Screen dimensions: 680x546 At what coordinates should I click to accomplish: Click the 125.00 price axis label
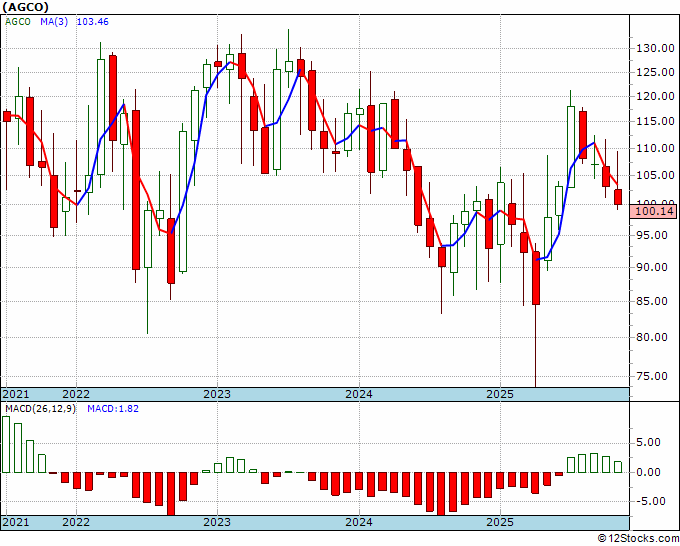tap(655, 72)
